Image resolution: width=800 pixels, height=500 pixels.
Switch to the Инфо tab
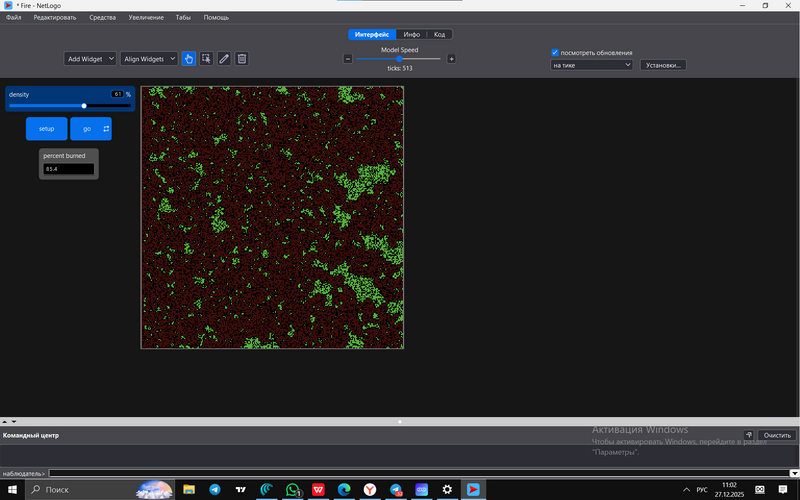coord(411,34)
